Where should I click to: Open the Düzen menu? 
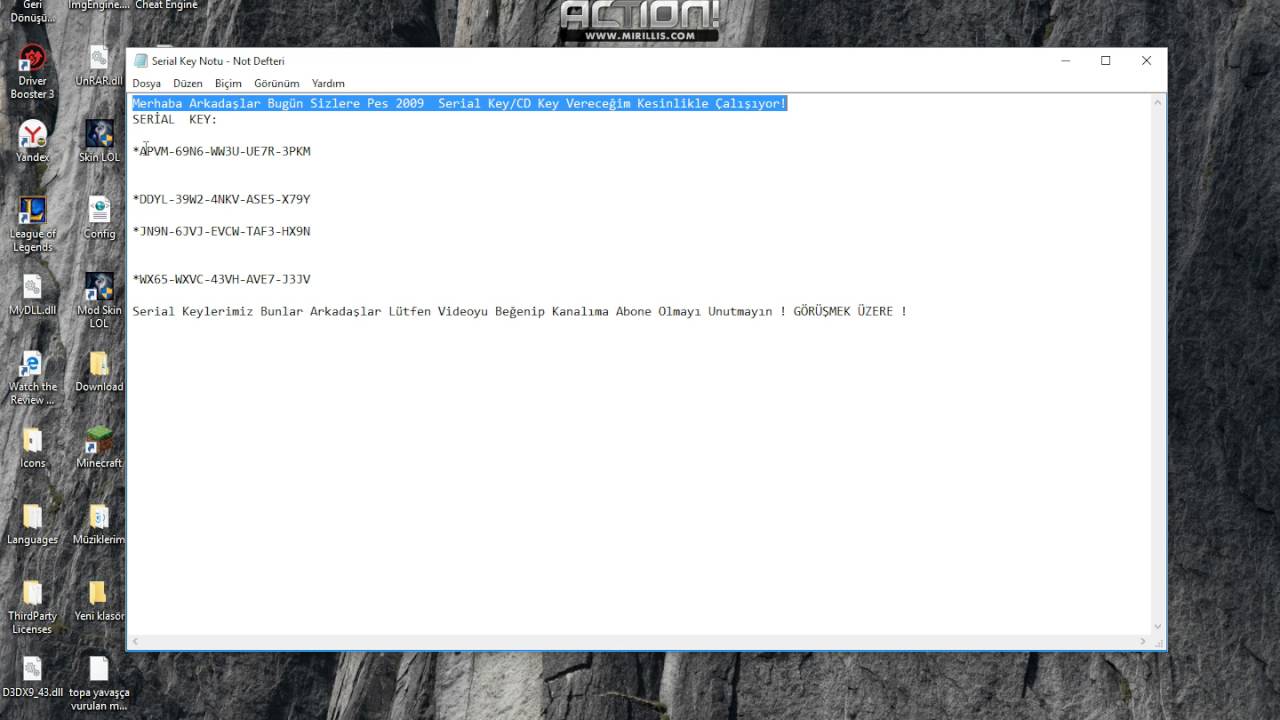click(187, 83)
